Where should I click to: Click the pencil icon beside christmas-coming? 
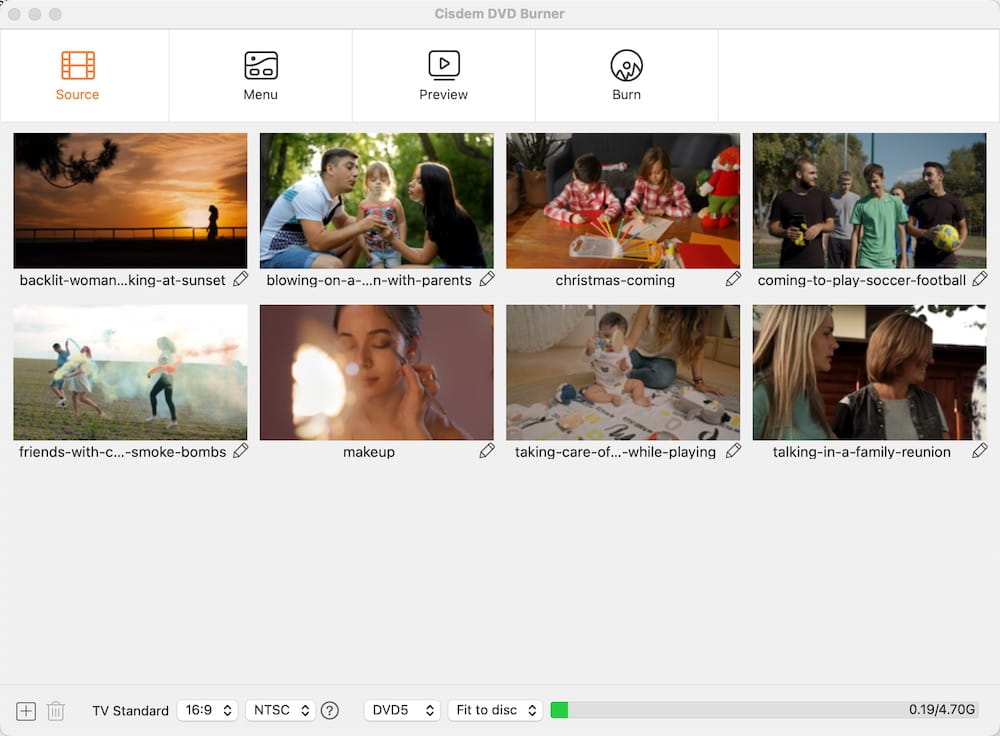point(734,280)
